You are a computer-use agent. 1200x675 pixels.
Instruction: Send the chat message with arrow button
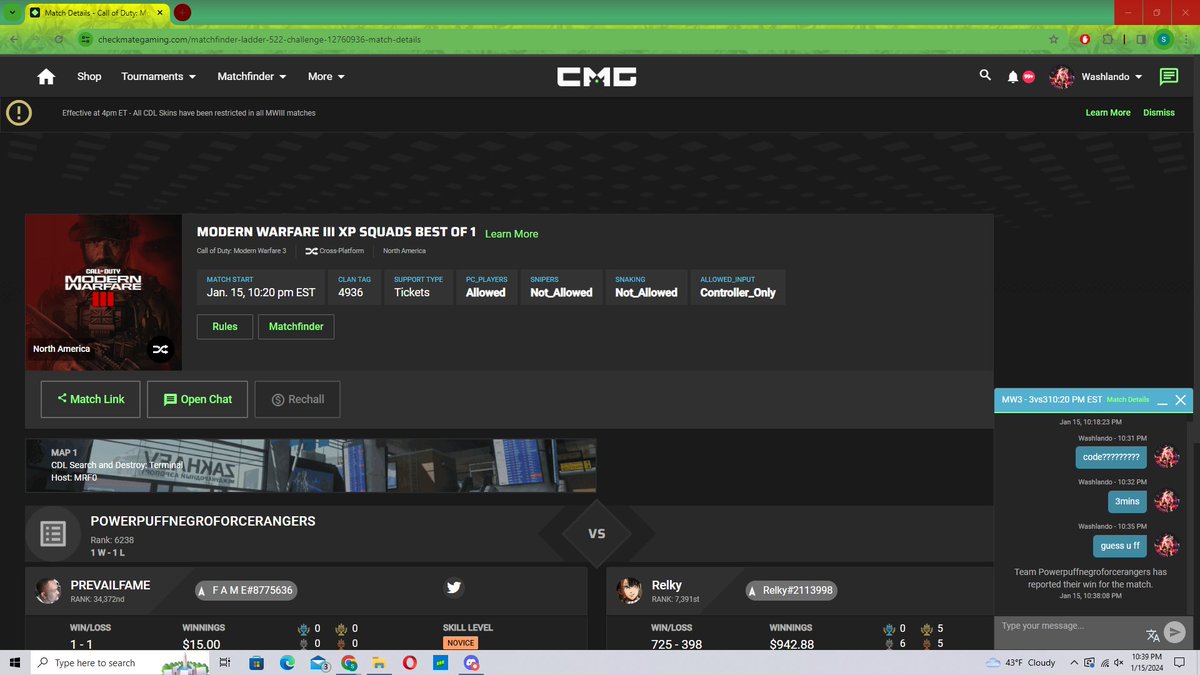(1175, 632)
